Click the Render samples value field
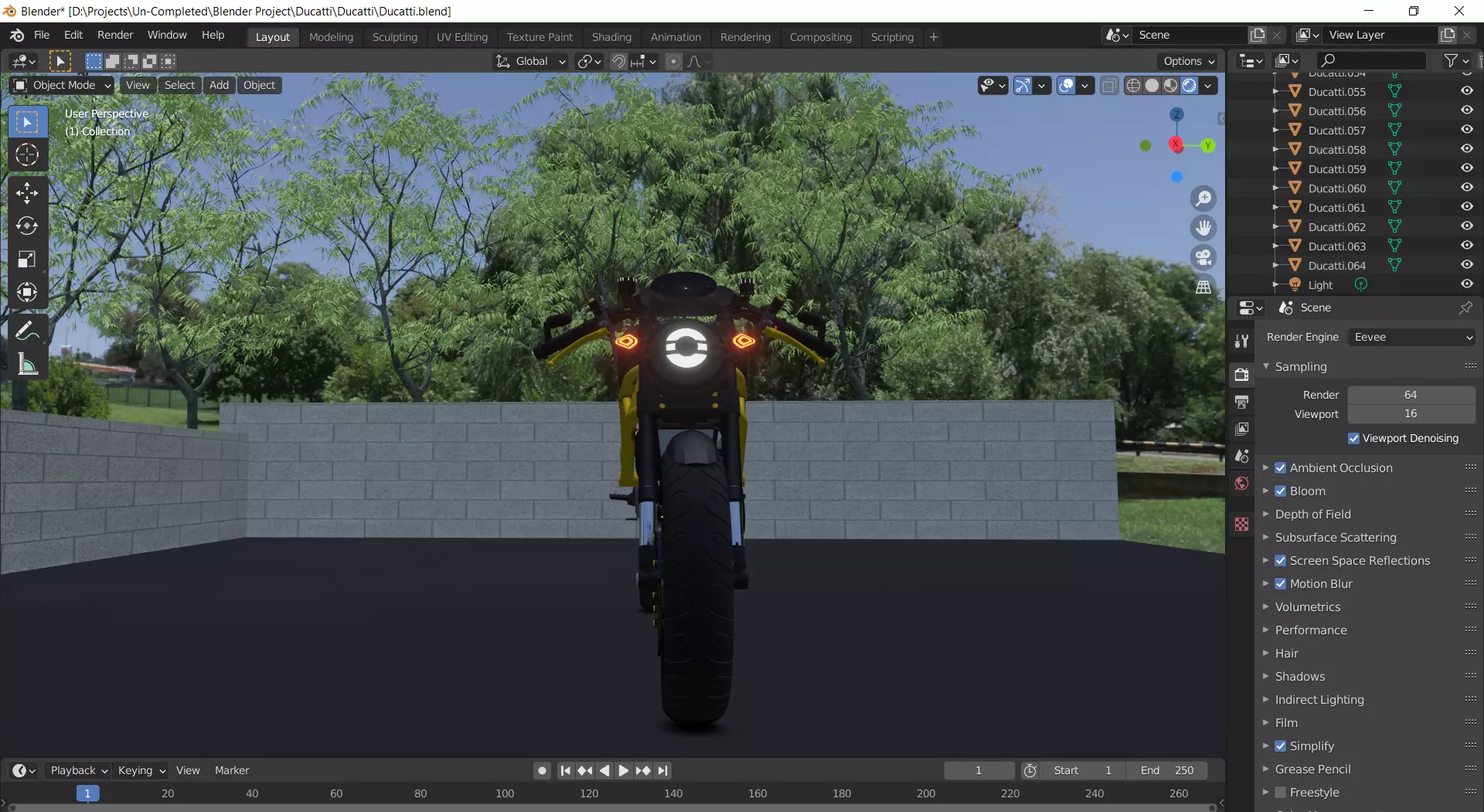The width and height of the screenshot is (1484, 812). [1411, 395]
